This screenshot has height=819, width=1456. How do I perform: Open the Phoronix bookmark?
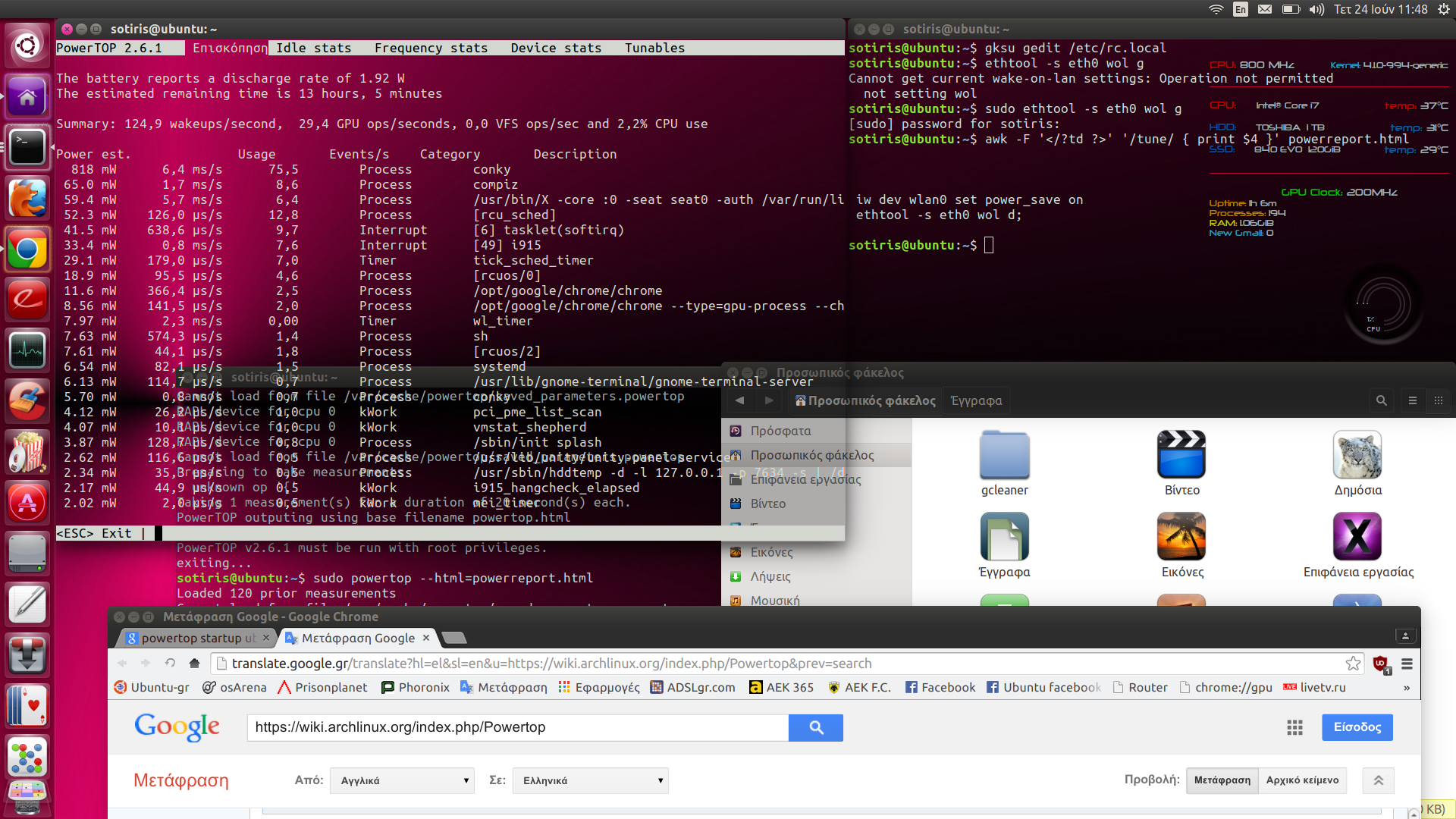[x=416, y=687]
